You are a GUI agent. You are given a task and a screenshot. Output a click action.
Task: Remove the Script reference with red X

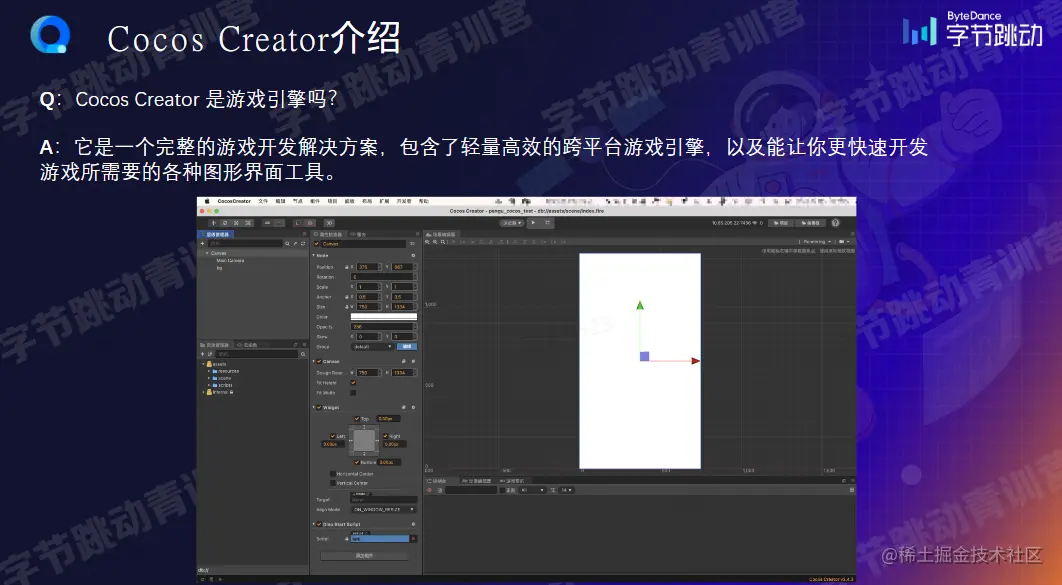[413, 539]
